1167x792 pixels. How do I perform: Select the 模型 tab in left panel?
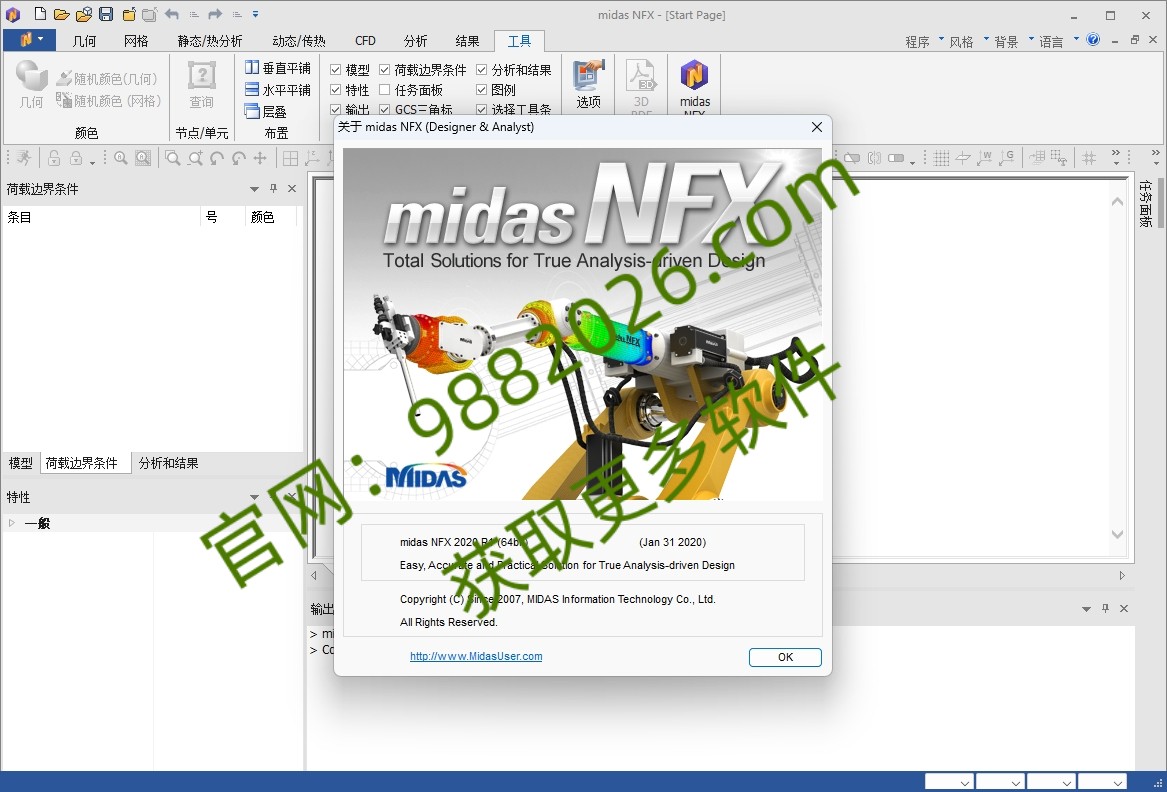click(21, 463)
